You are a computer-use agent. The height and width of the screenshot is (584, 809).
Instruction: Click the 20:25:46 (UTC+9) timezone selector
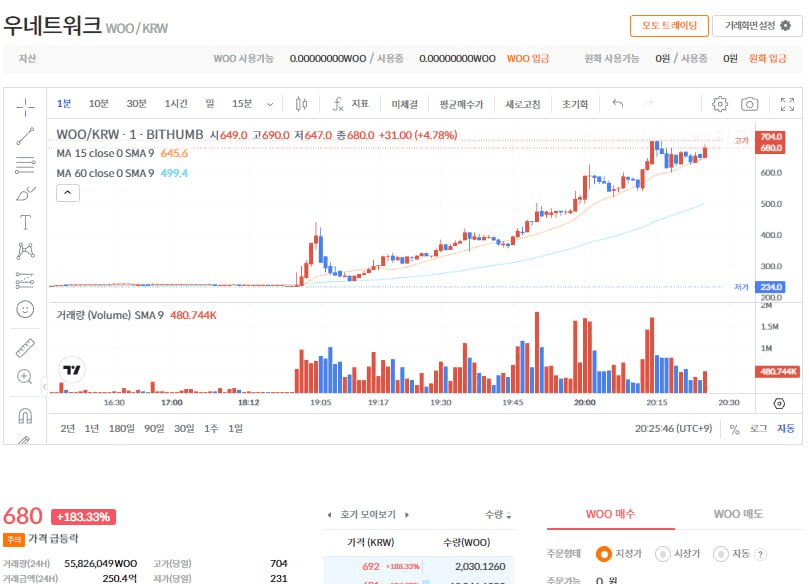pos(673,429)
